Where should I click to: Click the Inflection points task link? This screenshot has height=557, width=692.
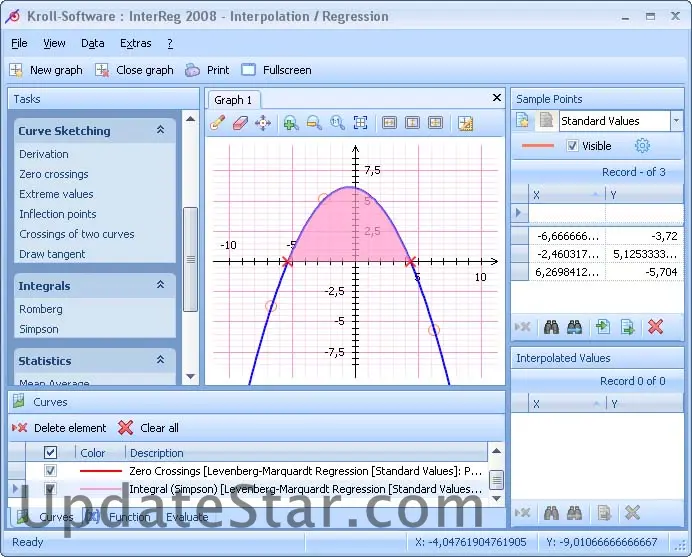(x=58, y=214)
